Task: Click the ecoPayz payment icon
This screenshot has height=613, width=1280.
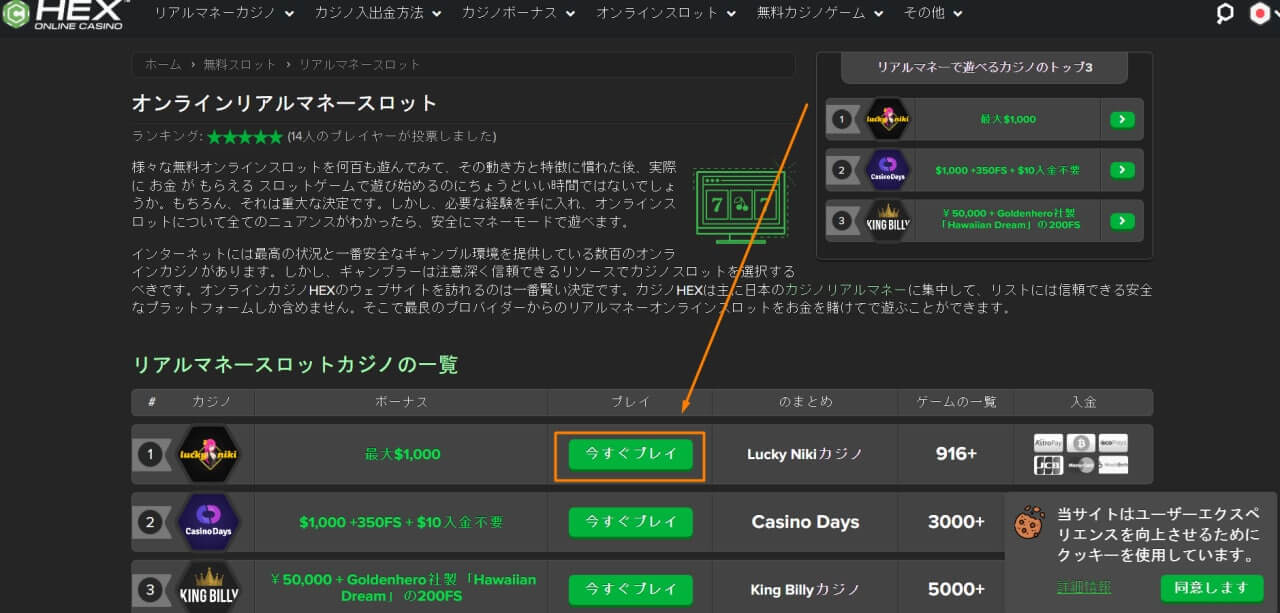Action: tap(1113, 443)
